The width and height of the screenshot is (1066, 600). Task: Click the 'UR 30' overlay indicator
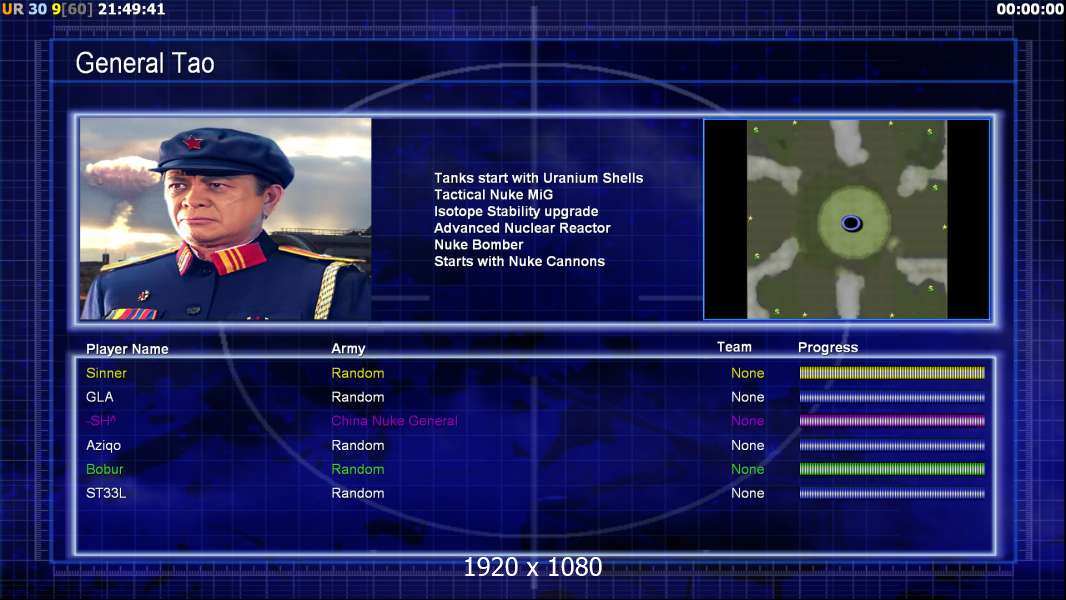click(x=24, y=10)
